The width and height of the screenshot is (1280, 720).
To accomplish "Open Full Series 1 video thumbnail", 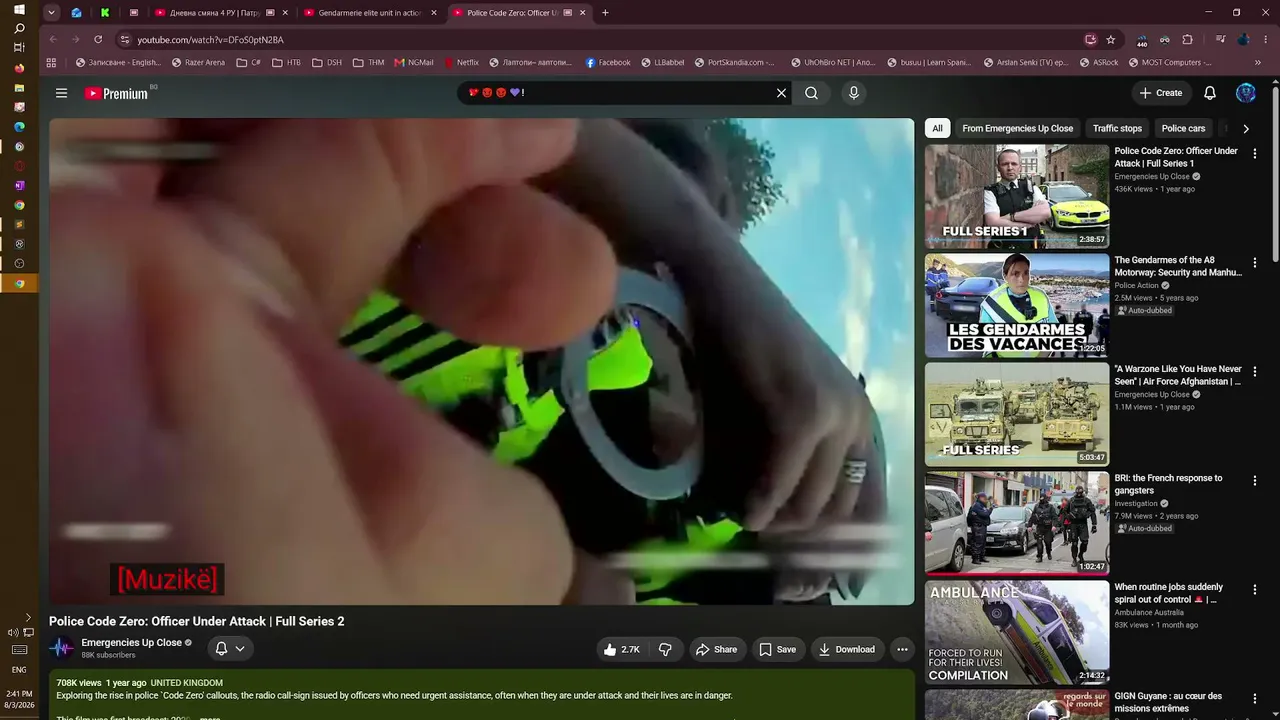I will click(x=1017, y=196).
